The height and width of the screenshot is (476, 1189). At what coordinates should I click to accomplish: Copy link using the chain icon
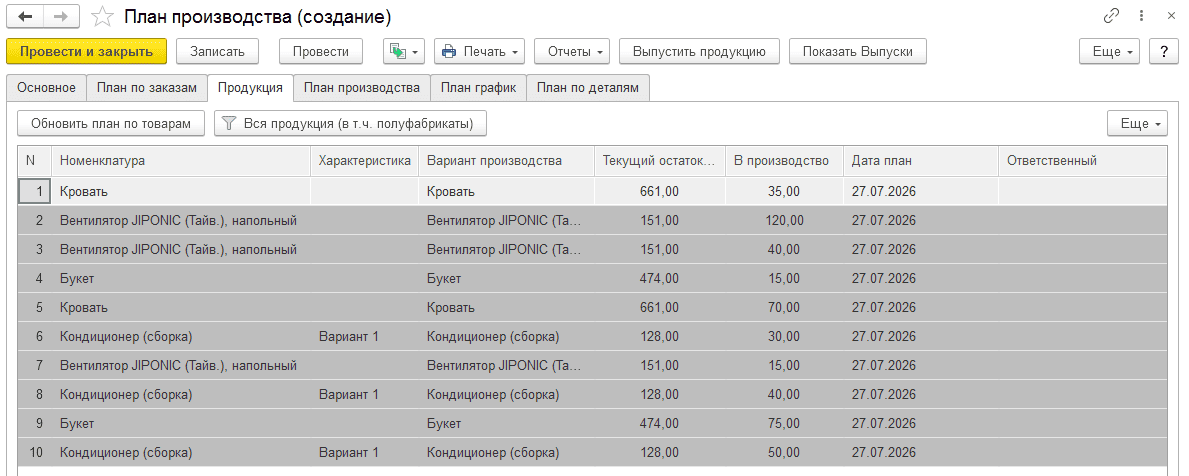[x=1112, y=16]
